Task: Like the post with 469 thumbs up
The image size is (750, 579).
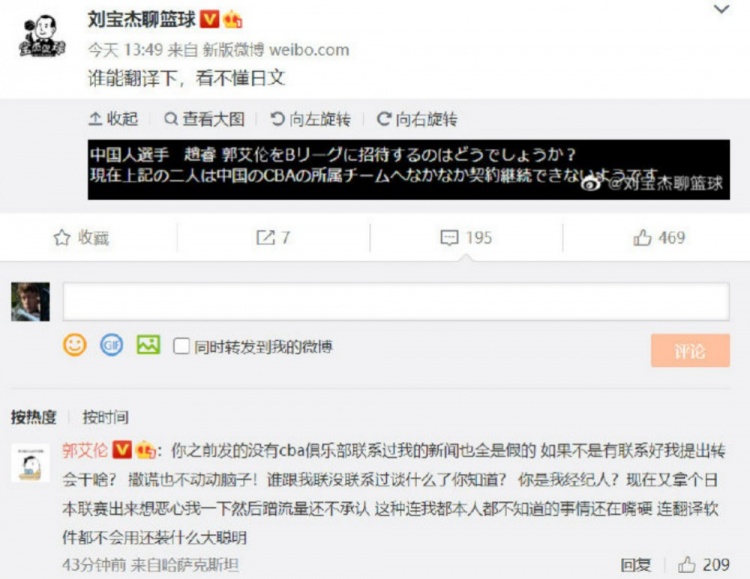Action: click(x=659, y=237)
